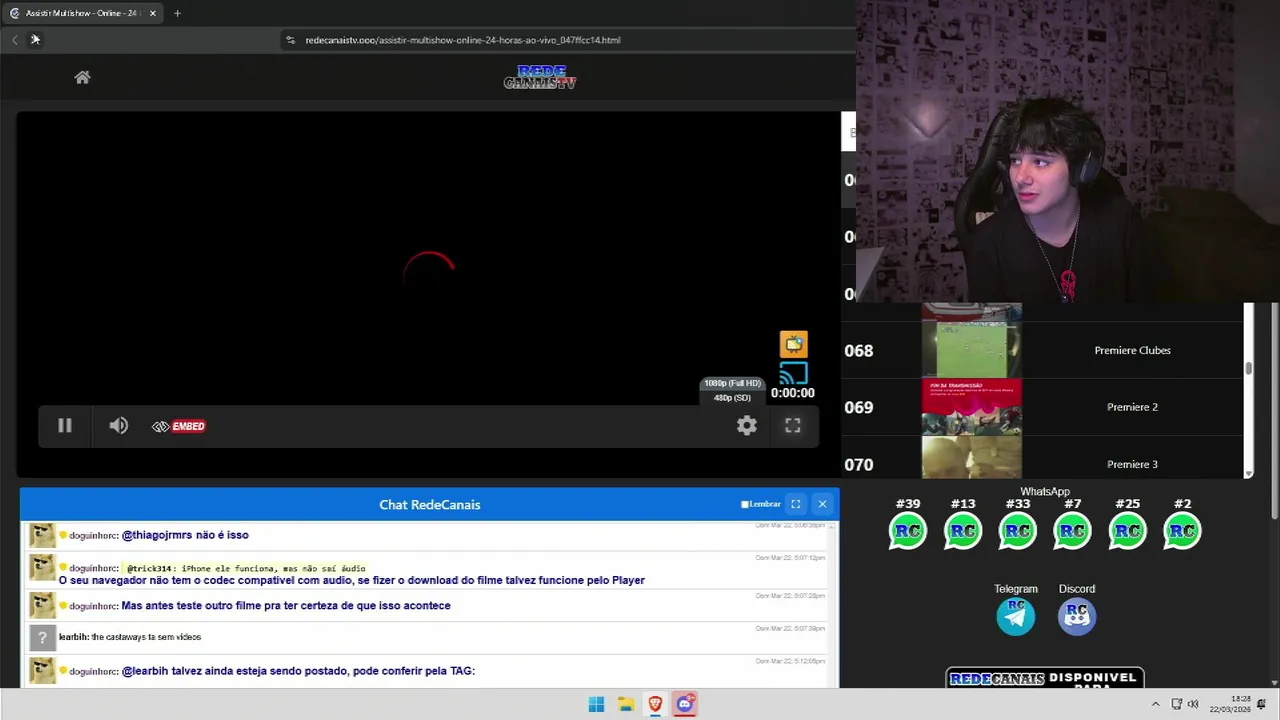Screen dimensions: 1280x720
Task: Go to the RedeCanais home icon
Action: tap(82, 77)
